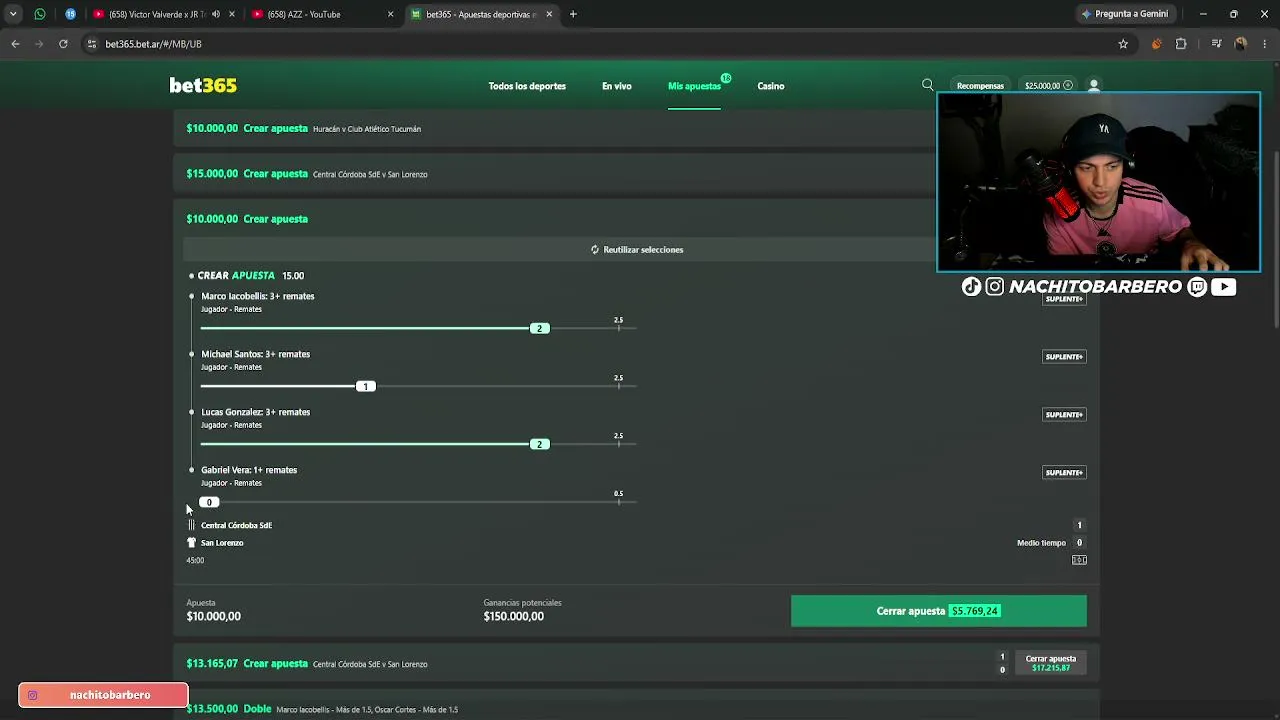Expand the Huracán v Club Atlético Tucumán bet

636,128
